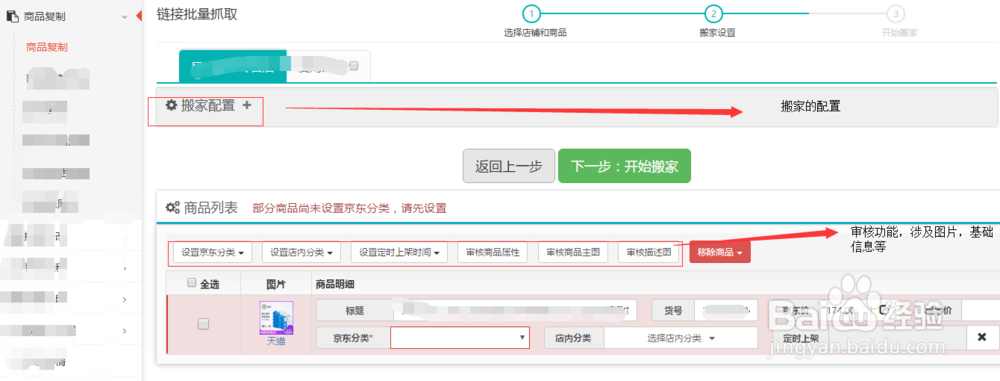Screen dimensions: 1000x381
Task: Select the teal active shop tab
Action: pos(233,66)
